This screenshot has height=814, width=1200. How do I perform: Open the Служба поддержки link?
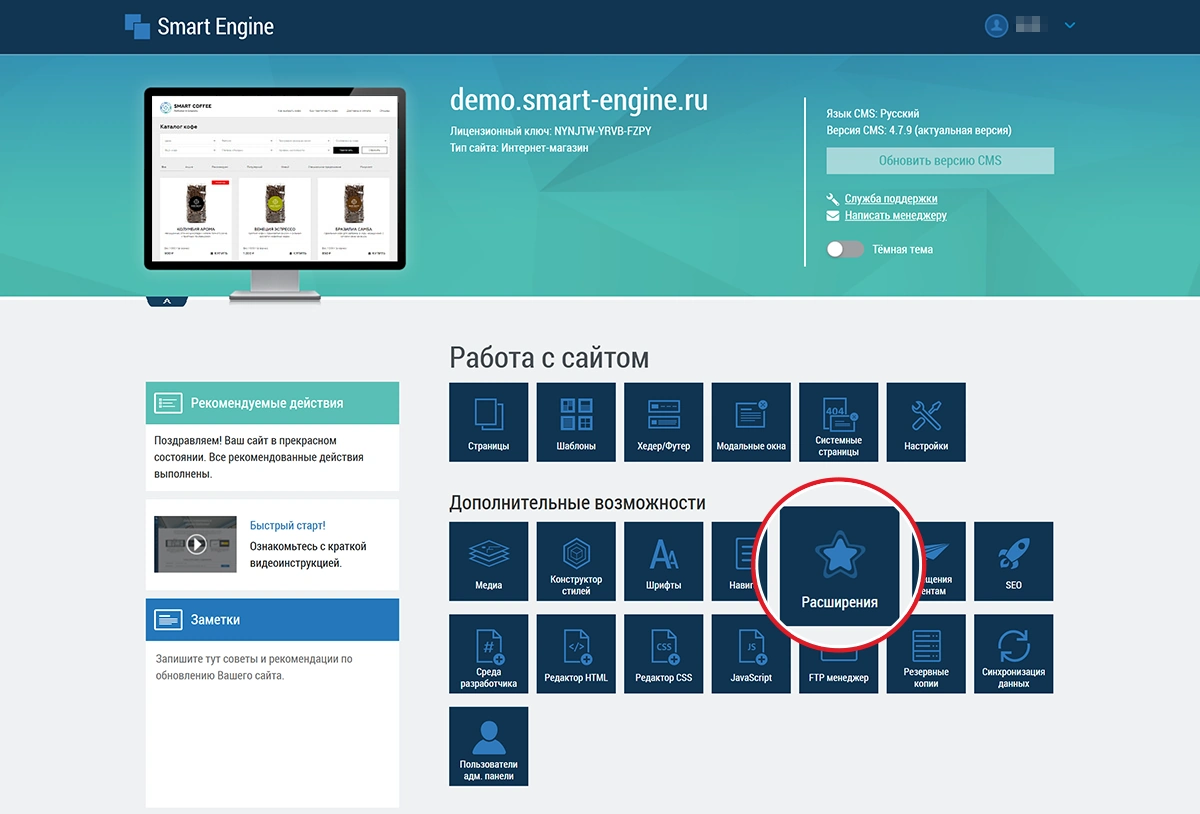click(x=891, y=199)
